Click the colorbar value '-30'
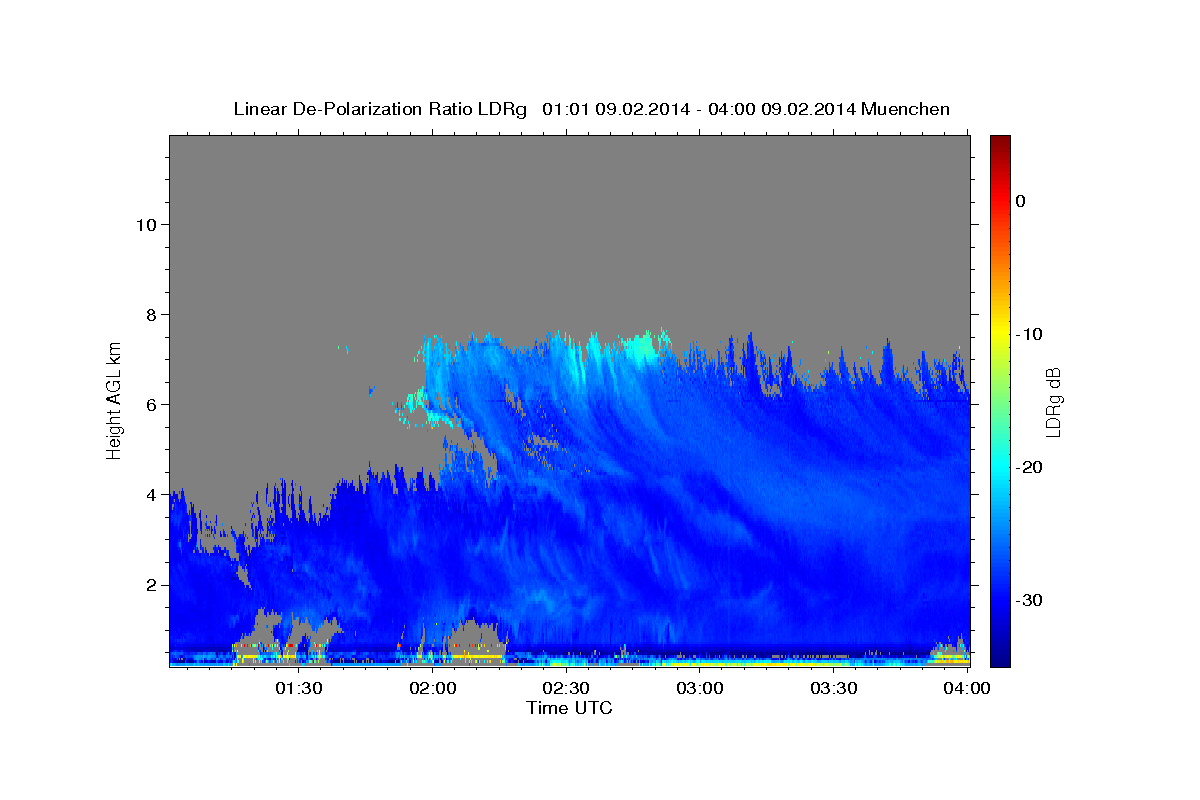1200x800 pixels. point(1029,600)
